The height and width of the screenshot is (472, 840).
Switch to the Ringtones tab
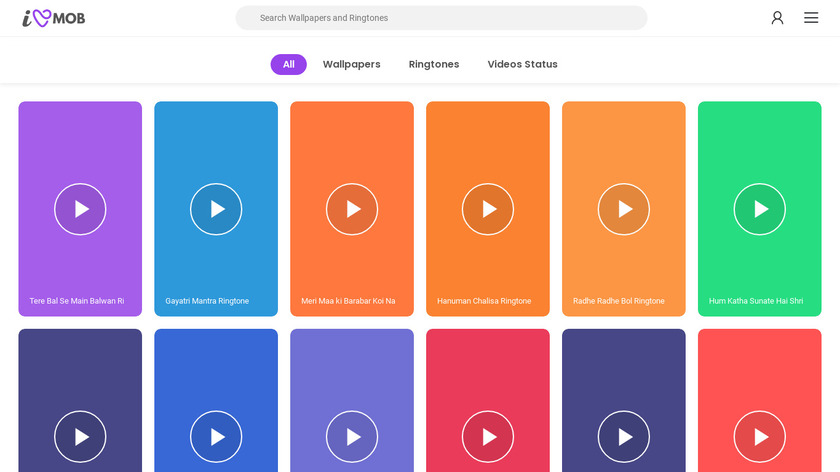pos(434,64)
